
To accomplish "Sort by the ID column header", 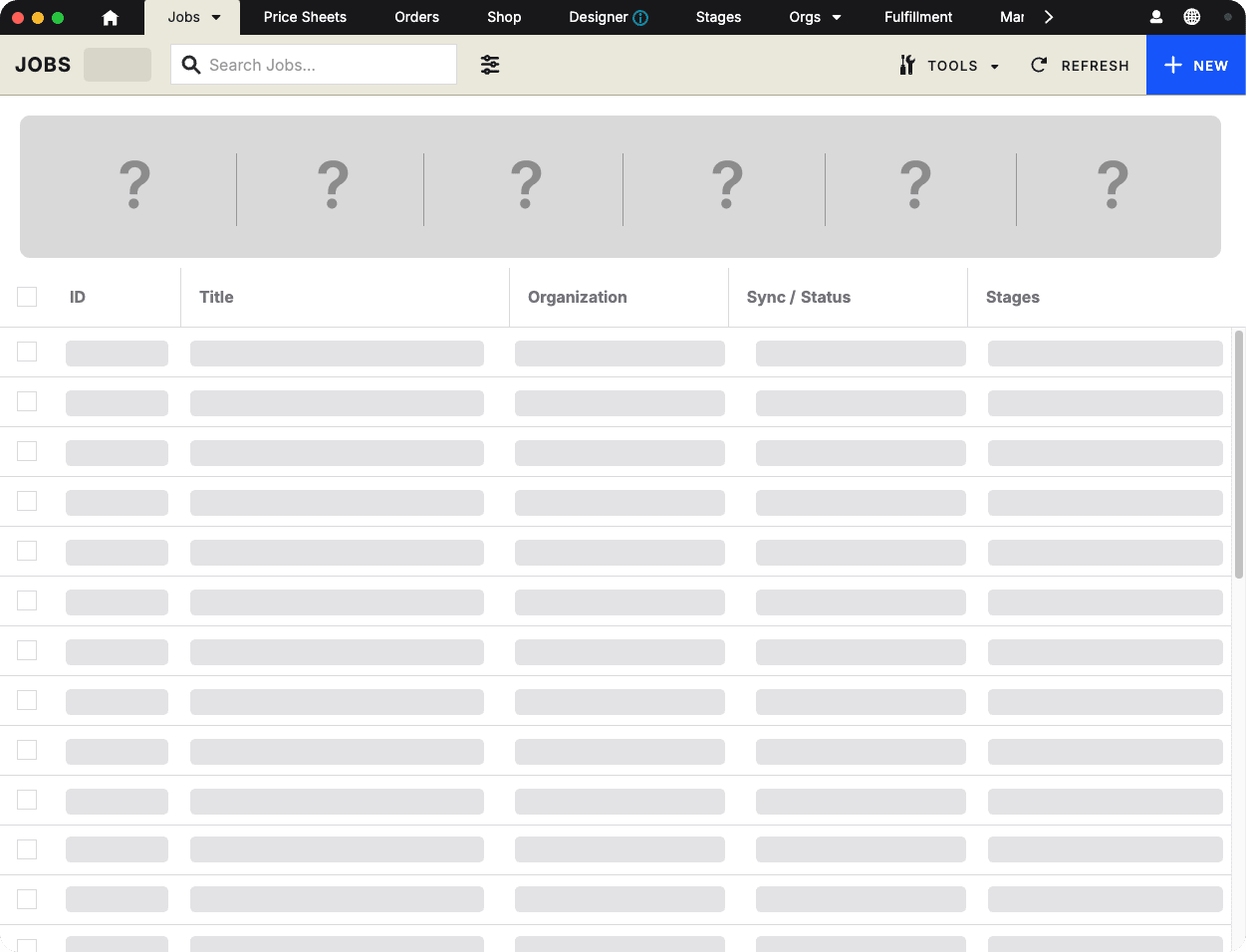I will tap(78, 297).
